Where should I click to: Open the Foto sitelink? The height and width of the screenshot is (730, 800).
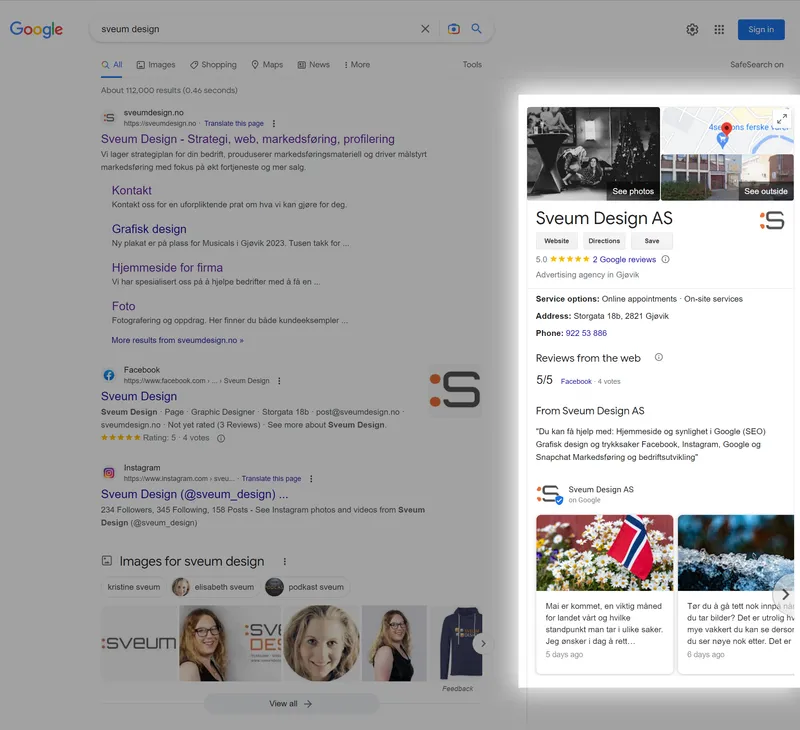click(x=123, y=306)
